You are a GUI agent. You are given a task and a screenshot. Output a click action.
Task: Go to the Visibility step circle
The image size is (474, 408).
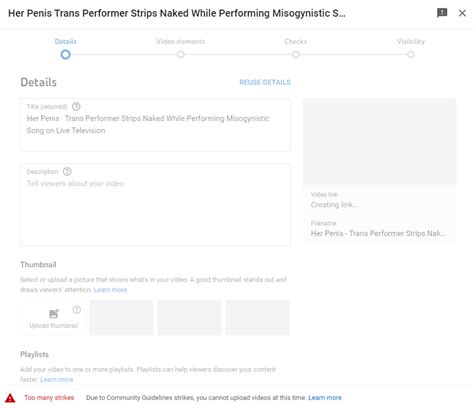[x=411, y=54]
